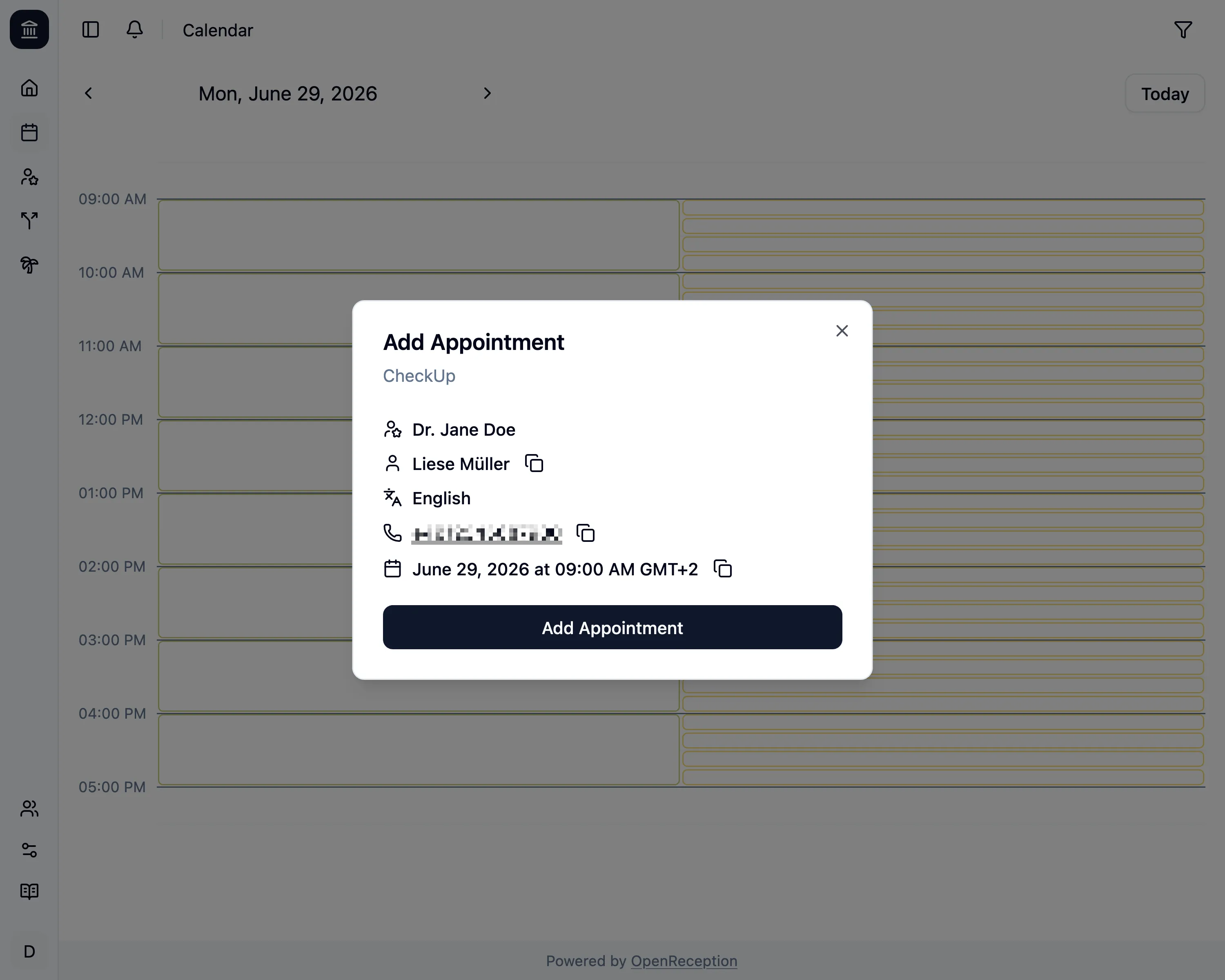This screenshot has height=980, width=1225.
Task: Go to next day chevron
Action: 487,93
